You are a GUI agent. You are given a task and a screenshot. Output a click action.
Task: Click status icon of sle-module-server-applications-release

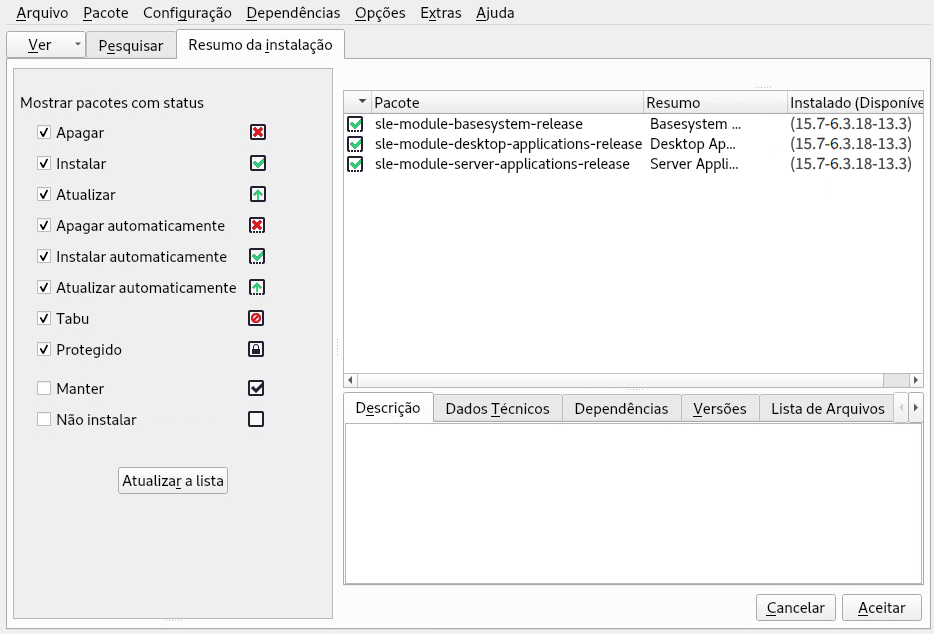(x=355, y=164)
